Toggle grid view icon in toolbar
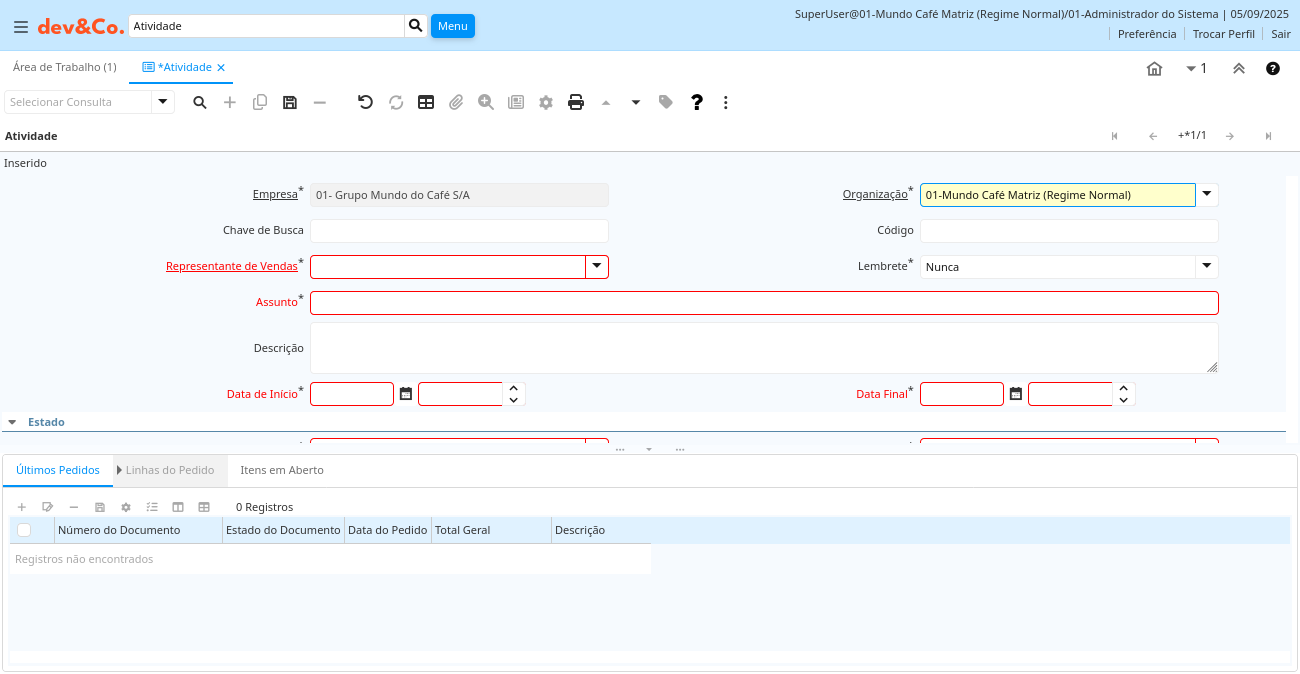The image size is (1300, 674). [426, 102]
